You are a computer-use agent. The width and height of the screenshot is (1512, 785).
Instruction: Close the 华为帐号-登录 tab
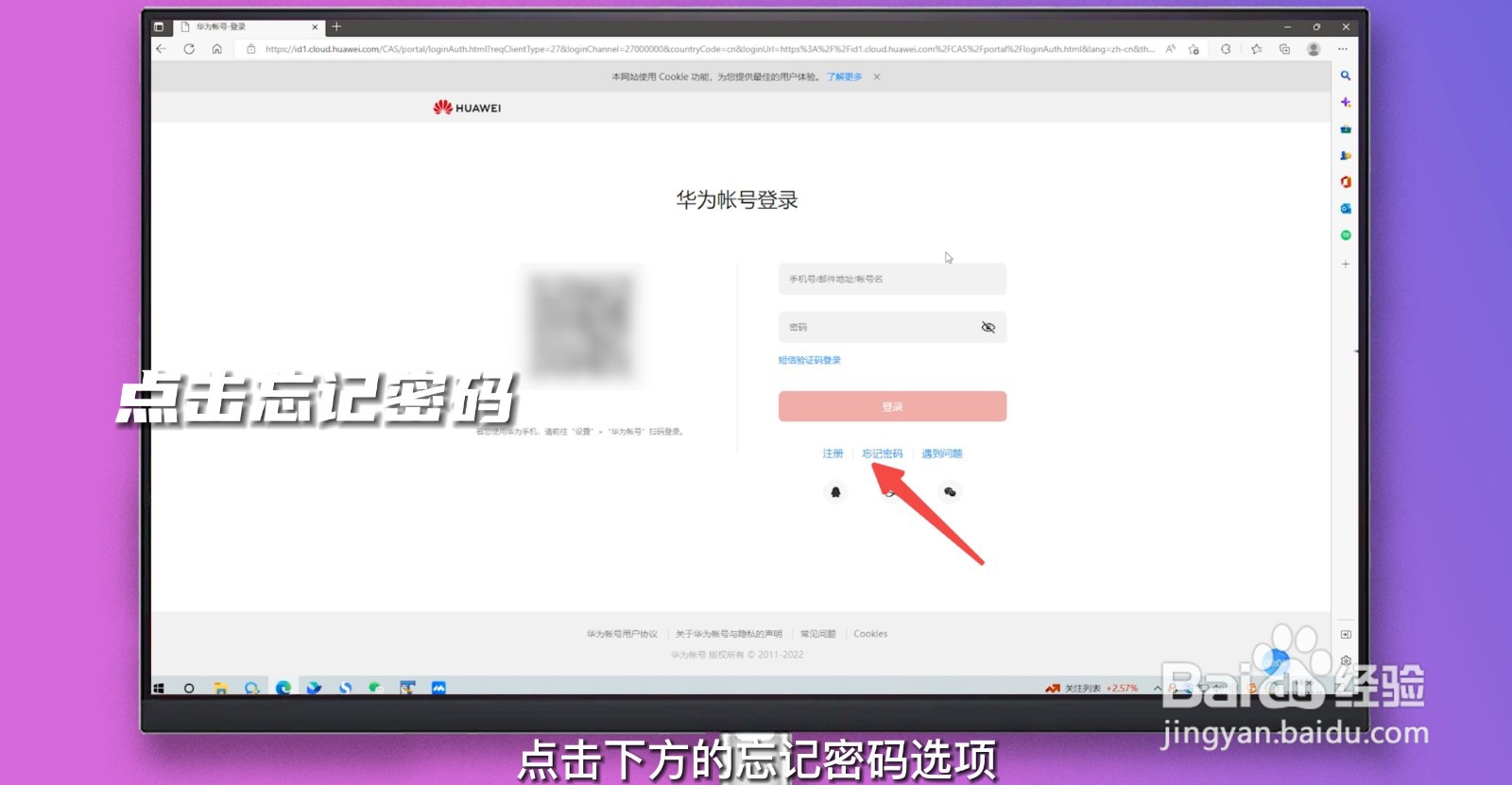point(315,27)
